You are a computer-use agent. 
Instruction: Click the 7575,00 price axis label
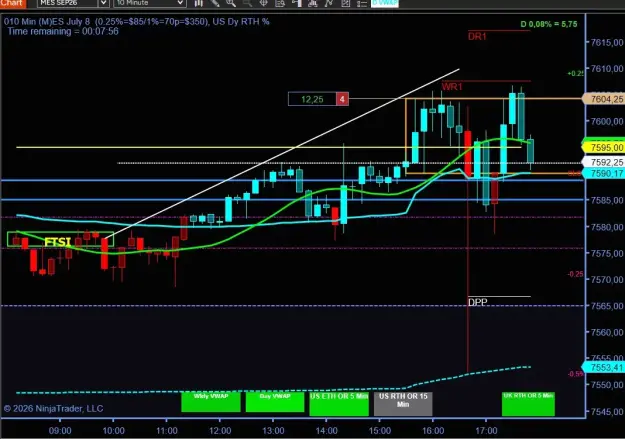607,253
